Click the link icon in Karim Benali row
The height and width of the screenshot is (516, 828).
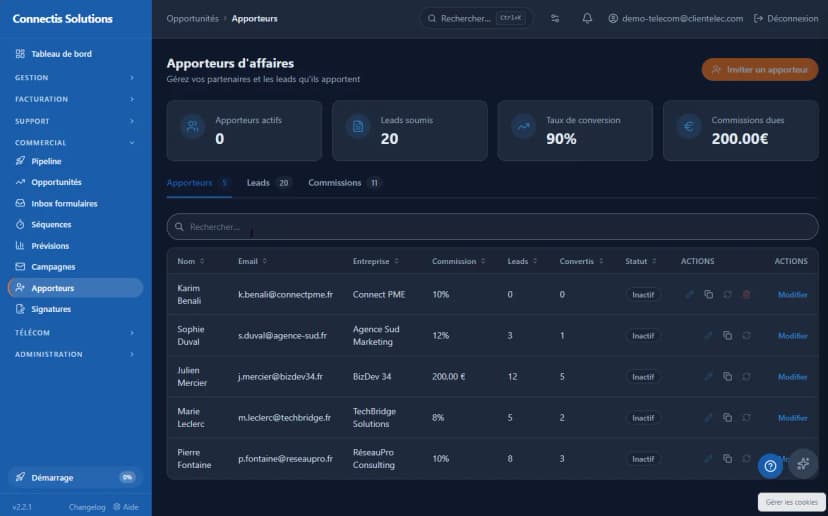pos(690,295)
